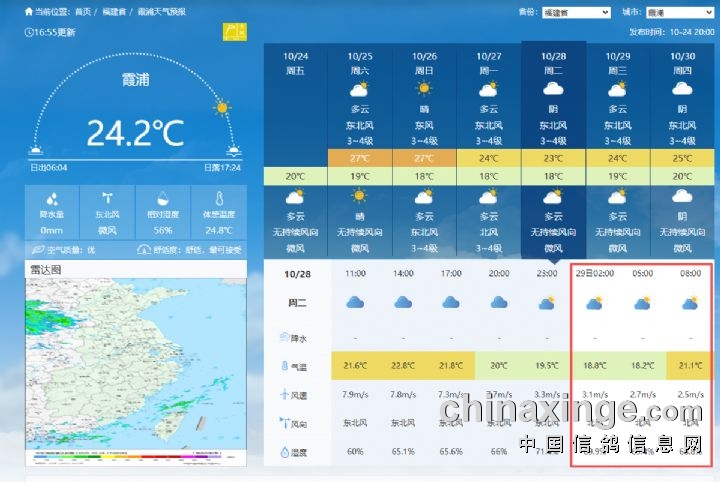720x482 pixels.
Task: Select the 10/28 周二 forecast tab
Action: [x=553, y=63]
